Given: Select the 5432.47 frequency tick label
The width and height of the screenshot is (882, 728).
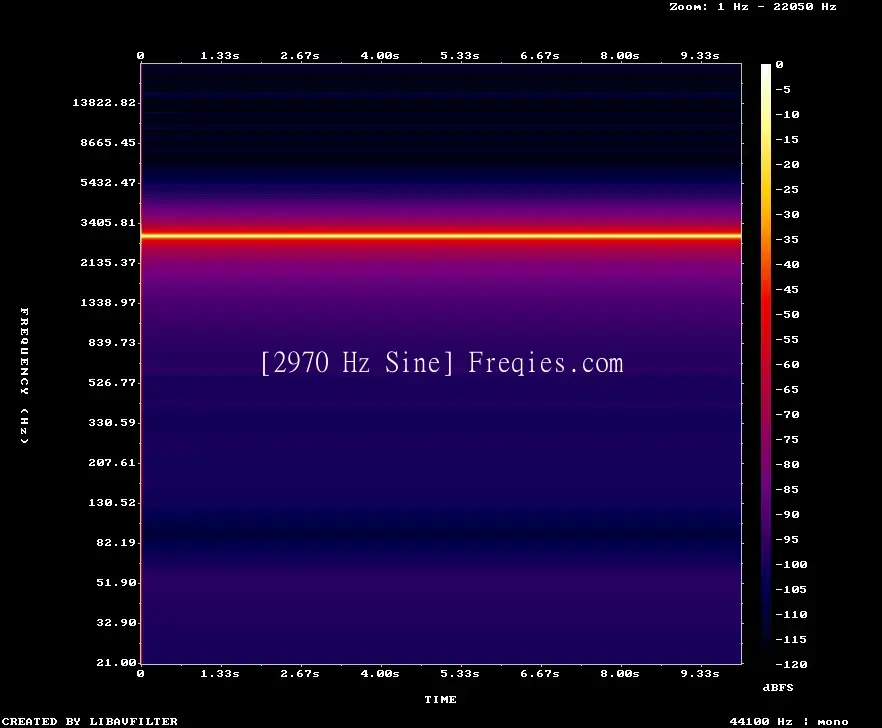Looking at the screenshot, I should (x=108, y=182).
